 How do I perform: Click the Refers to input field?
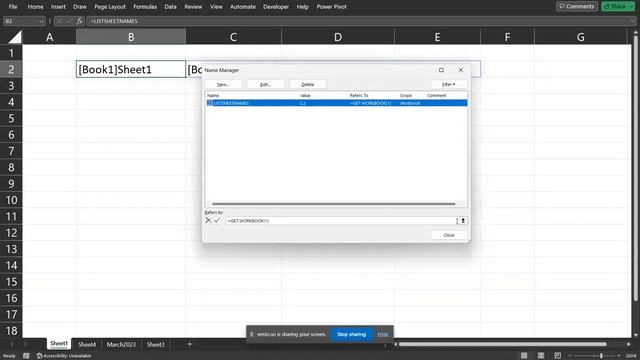[342, 220]
